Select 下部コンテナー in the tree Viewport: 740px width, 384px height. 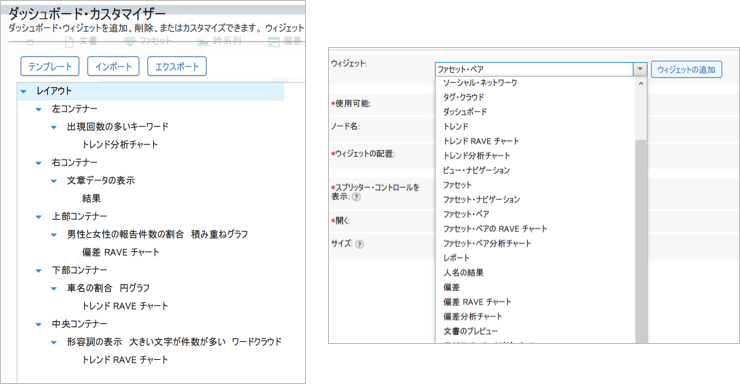click(79, 270)
